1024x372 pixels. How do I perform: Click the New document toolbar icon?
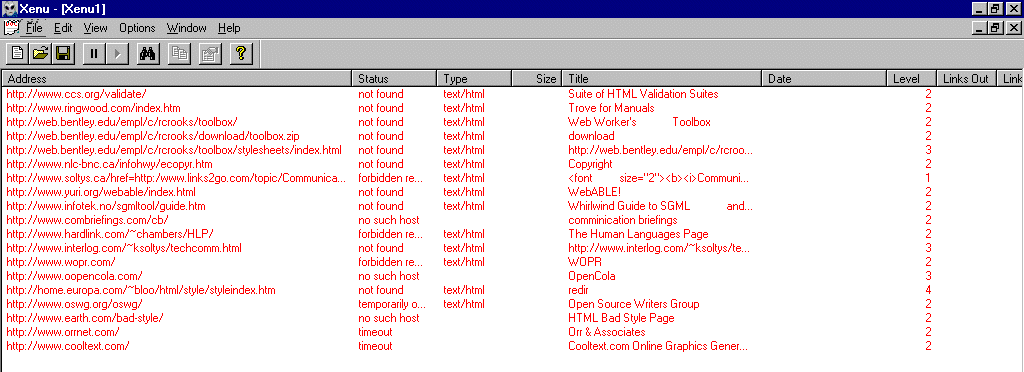[18, 54]
